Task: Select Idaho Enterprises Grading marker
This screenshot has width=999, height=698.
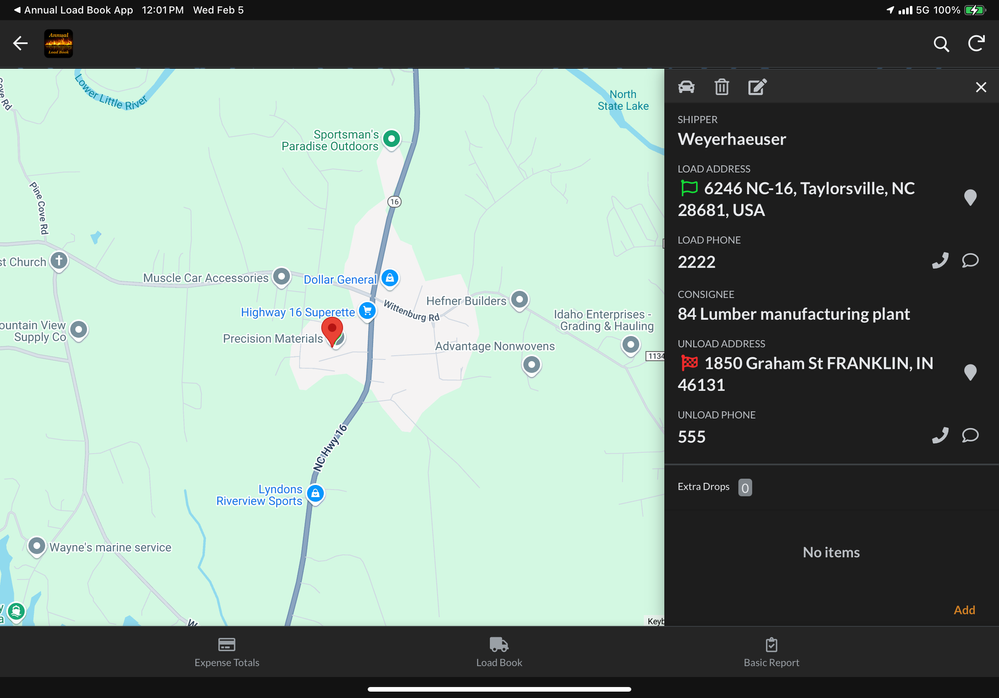Action: (631, 345)
